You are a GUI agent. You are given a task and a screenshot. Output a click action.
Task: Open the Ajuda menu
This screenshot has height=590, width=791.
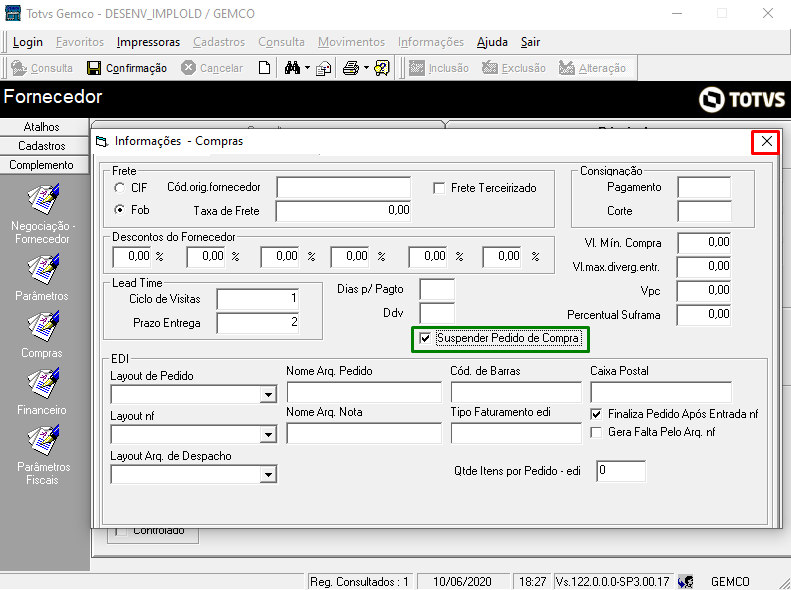[x=492, y=42]
